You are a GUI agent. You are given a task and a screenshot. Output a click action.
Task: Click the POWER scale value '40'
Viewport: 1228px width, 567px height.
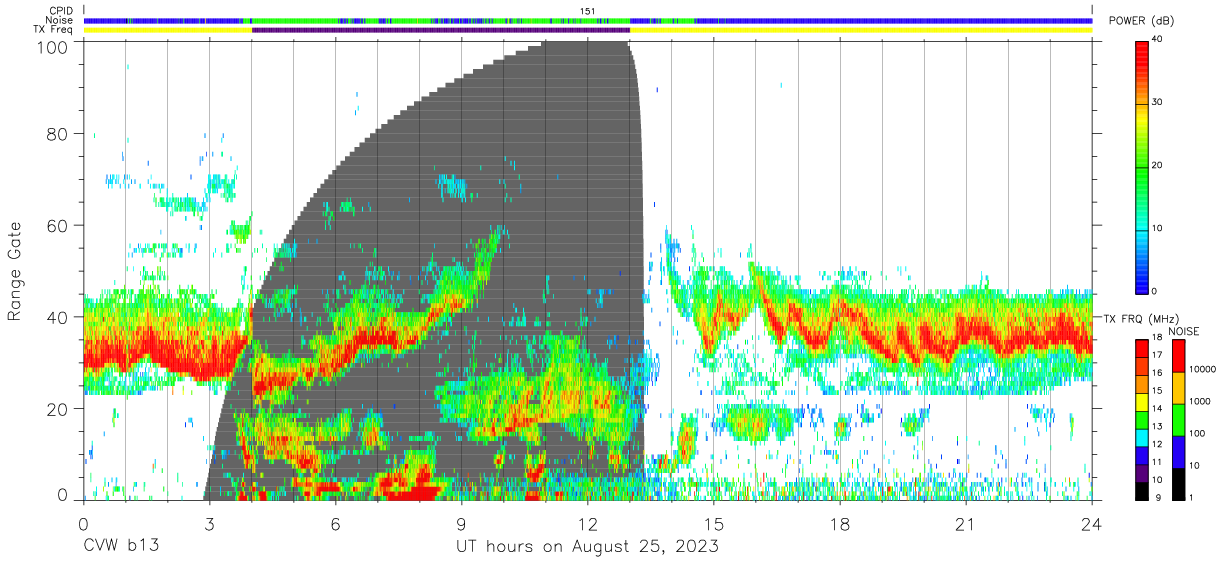tap(1159, 39)
